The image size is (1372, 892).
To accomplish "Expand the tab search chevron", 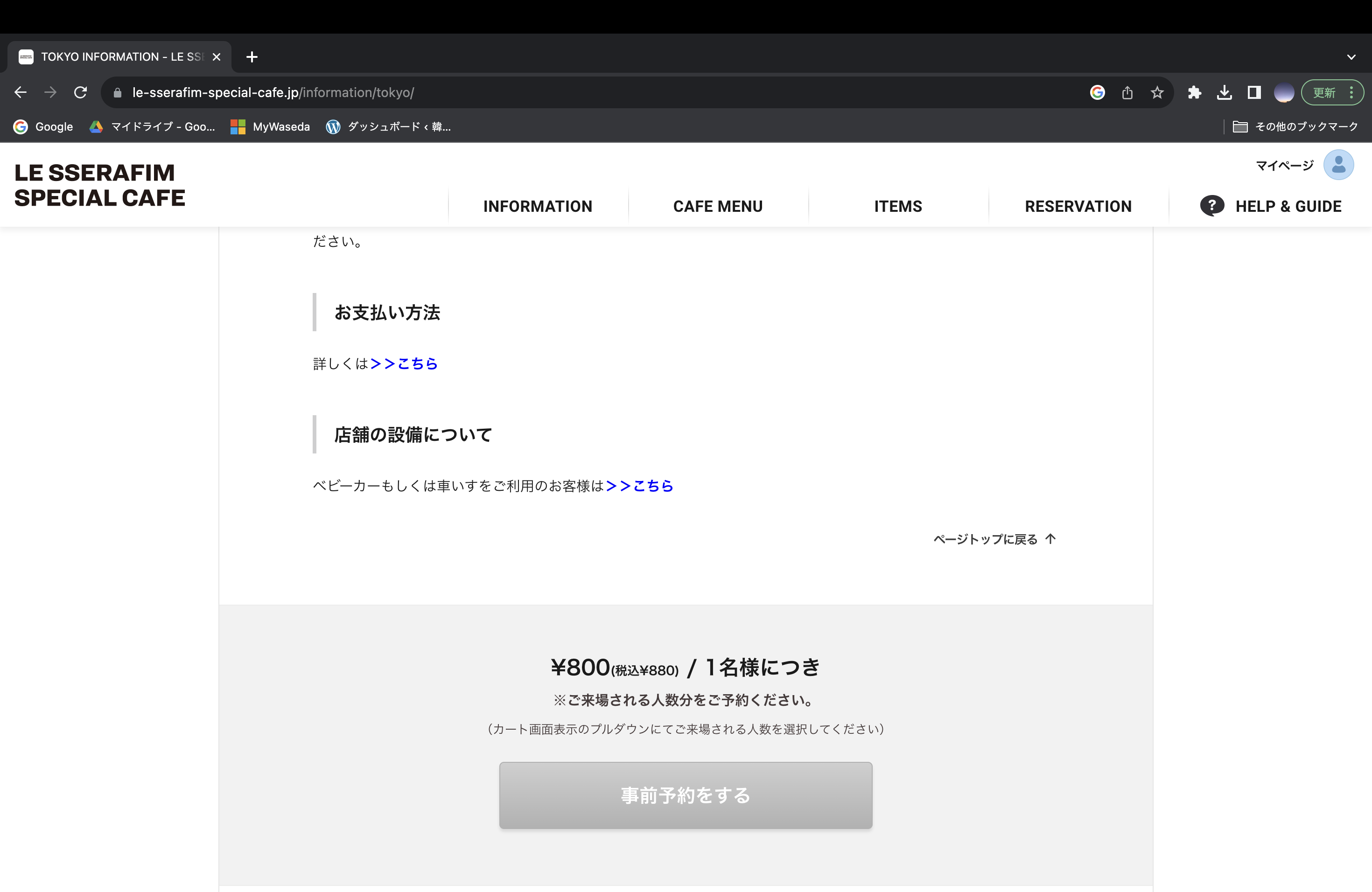I will (x=1351, y=57).
